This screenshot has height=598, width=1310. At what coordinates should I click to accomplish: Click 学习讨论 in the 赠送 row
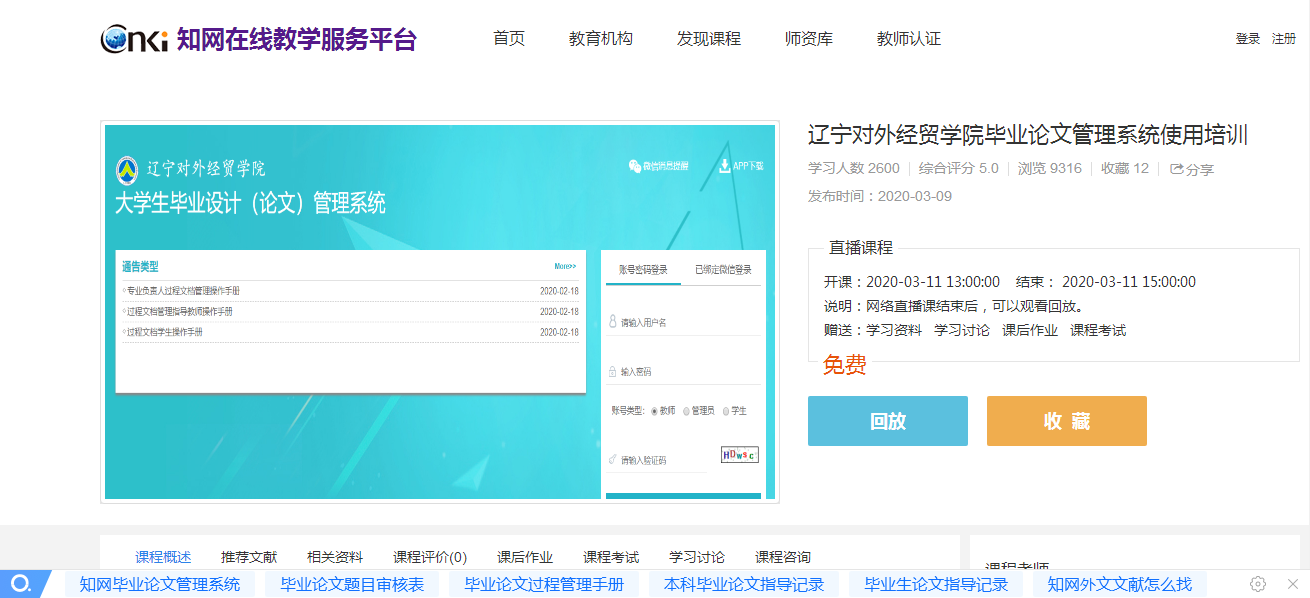pos(962,330)
